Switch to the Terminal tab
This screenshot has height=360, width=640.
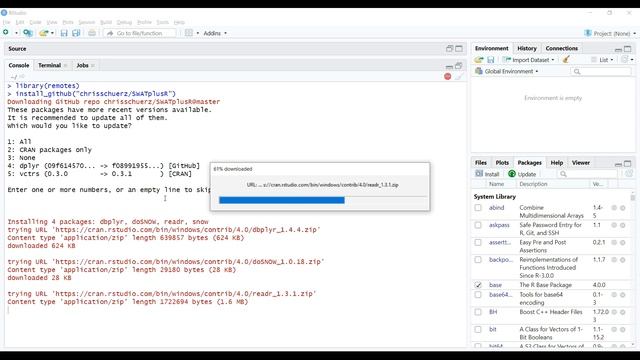point(49,65)
